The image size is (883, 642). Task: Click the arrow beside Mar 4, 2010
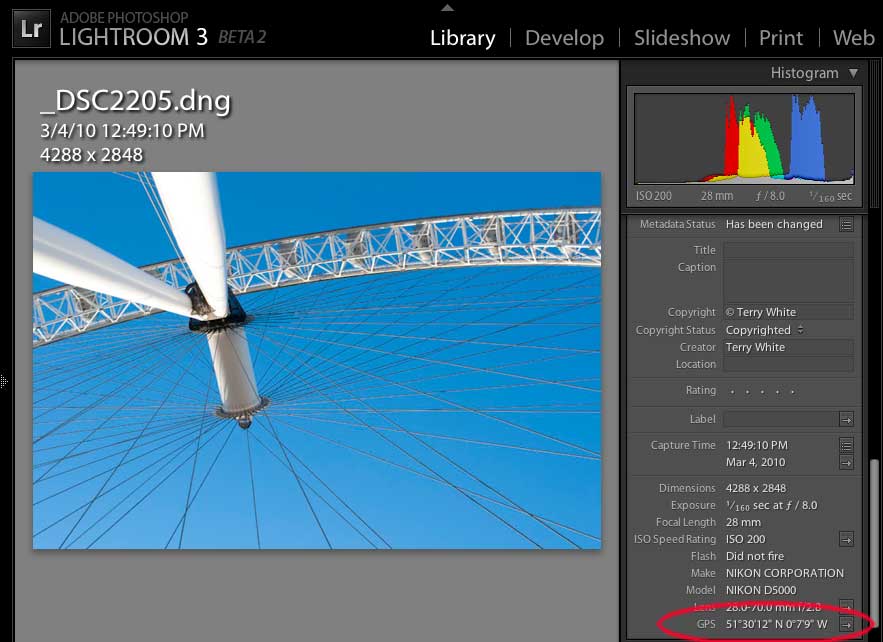pos(846,463)
